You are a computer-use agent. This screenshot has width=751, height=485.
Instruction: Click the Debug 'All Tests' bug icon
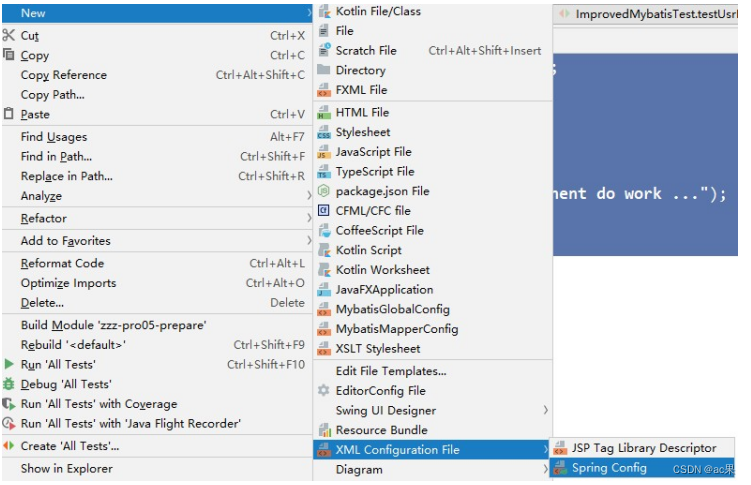coord(9,384)
